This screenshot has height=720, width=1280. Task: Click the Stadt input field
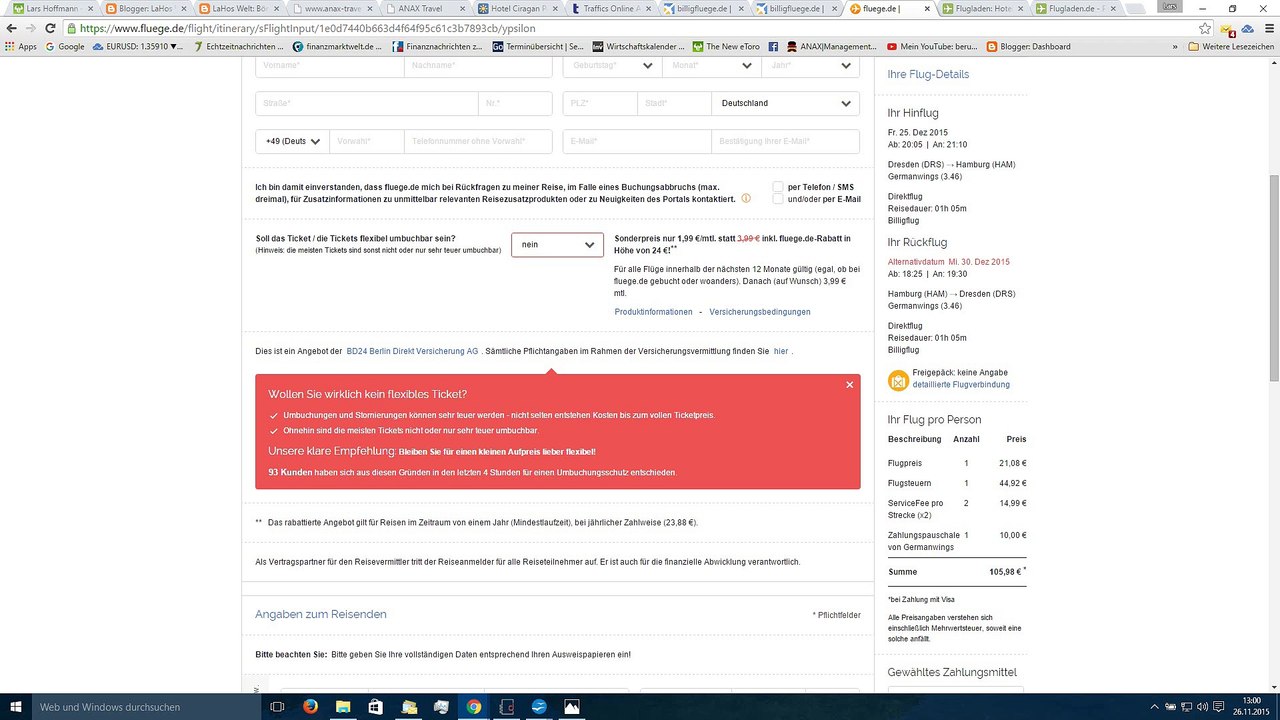[674, 103]
